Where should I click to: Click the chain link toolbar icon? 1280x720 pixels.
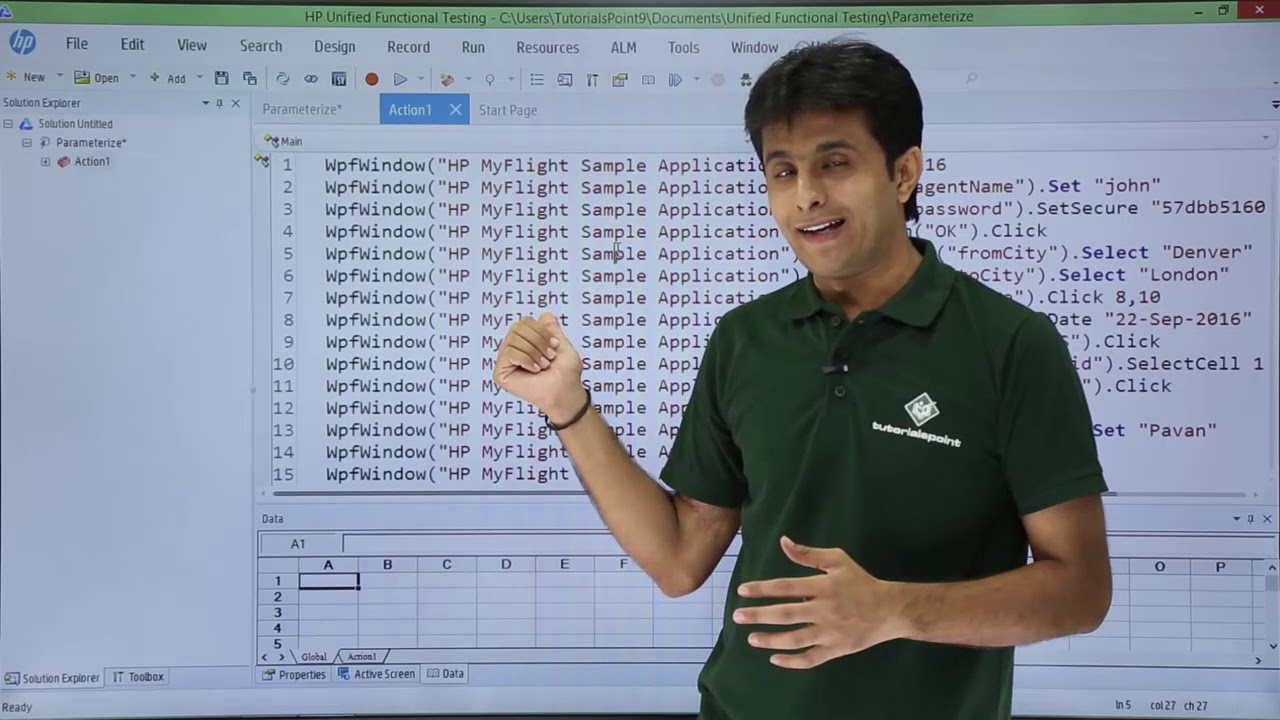point(311,79)
